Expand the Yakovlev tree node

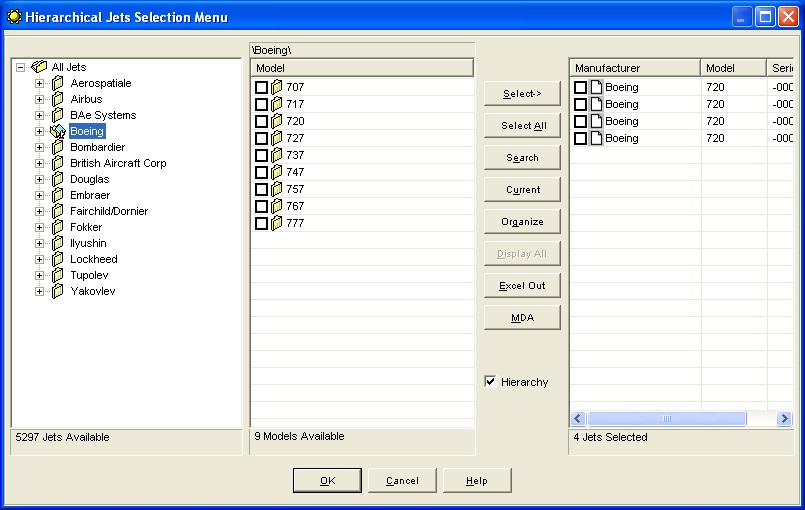coord(40,291)
